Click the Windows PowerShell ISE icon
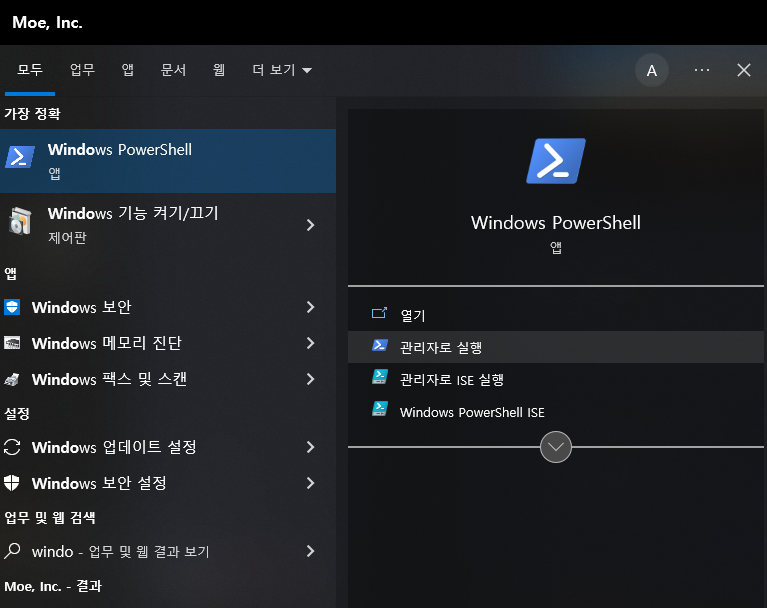 click(x=380, y=408)
